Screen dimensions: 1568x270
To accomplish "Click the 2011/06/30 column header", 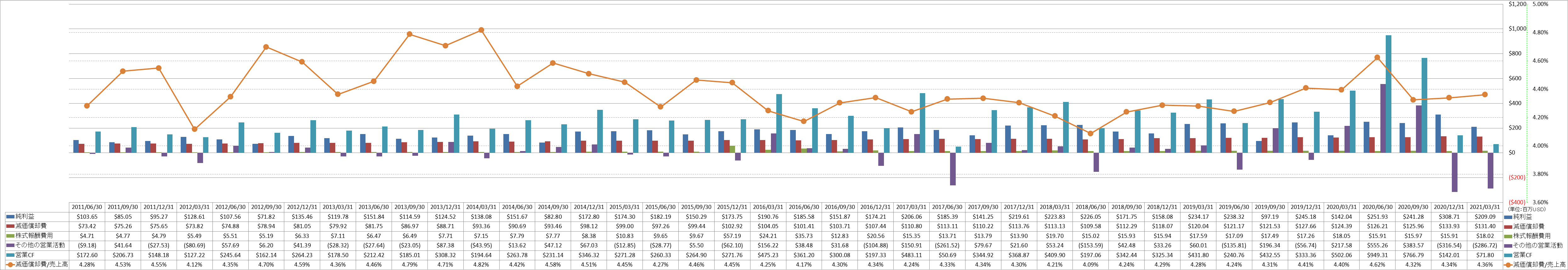I will point(88,207).
